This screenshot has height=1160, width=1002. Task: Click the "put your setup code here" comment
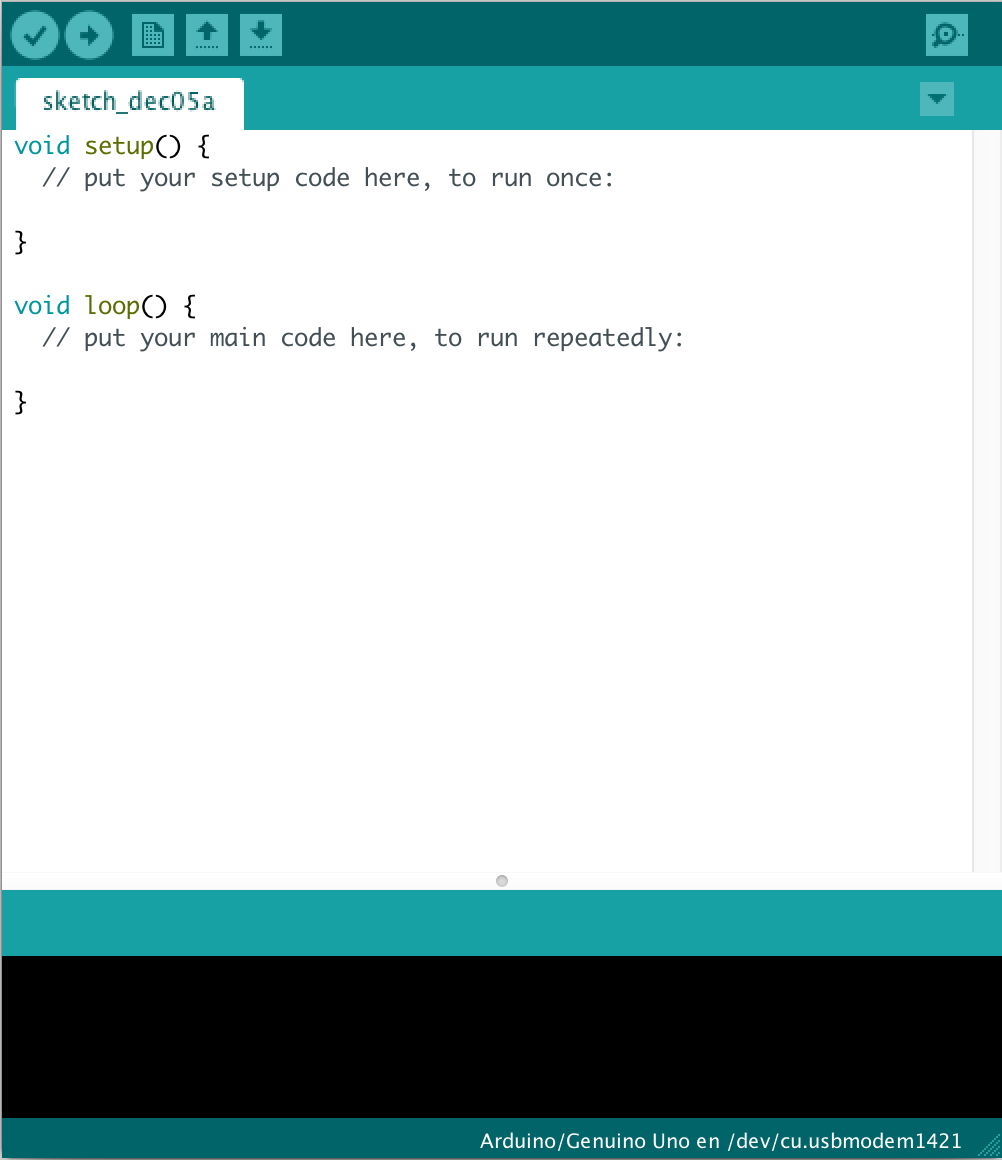[x=328, y=178]
